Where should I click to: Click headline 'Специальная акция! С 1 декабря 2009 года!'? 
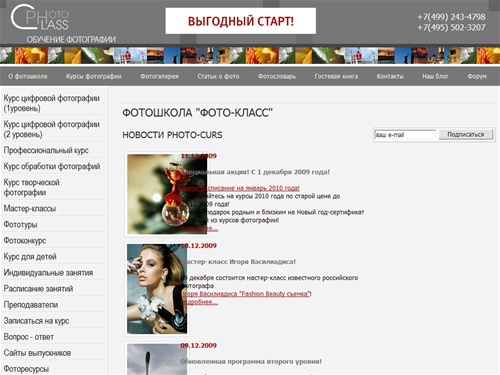255,172
